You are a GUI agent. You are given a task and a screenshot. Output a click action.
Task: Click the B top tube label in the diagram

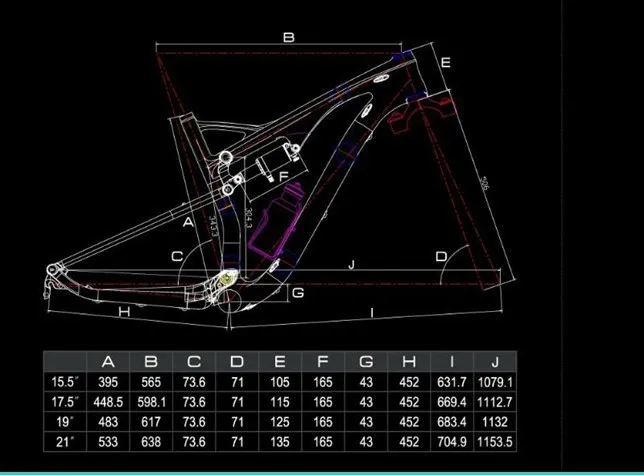click(x=289, y=37)
